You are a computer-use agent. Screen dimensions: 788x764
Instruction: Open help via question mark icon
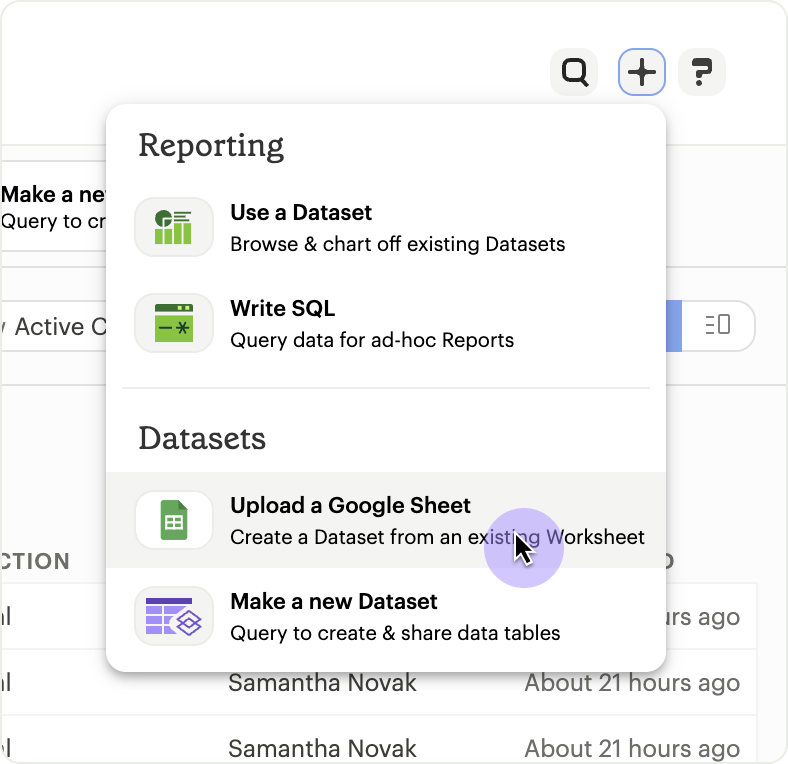[701, 72]
